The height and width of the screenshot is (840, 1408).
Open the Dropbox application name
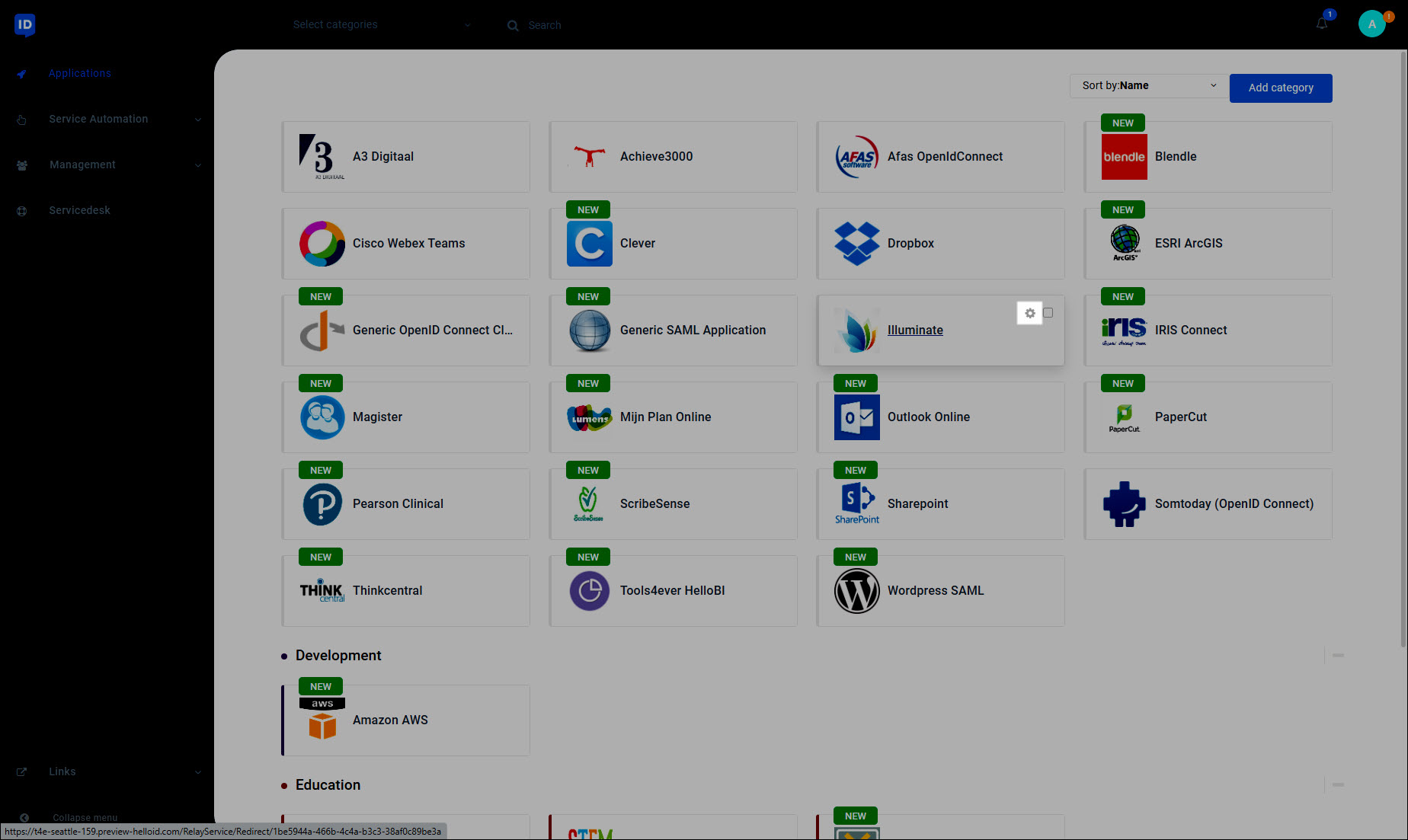[910, 243]
